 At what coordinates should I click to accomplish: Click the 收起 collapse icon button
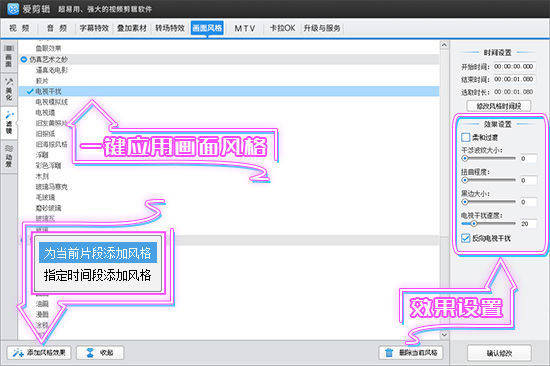(x=100, y=352)
